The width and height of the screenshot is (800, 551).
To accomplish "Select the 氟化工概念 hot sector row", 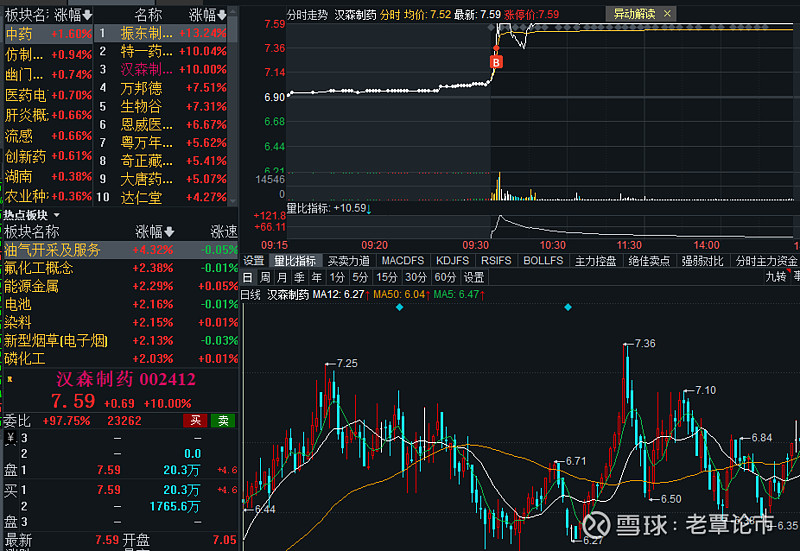I will point(120,268).
